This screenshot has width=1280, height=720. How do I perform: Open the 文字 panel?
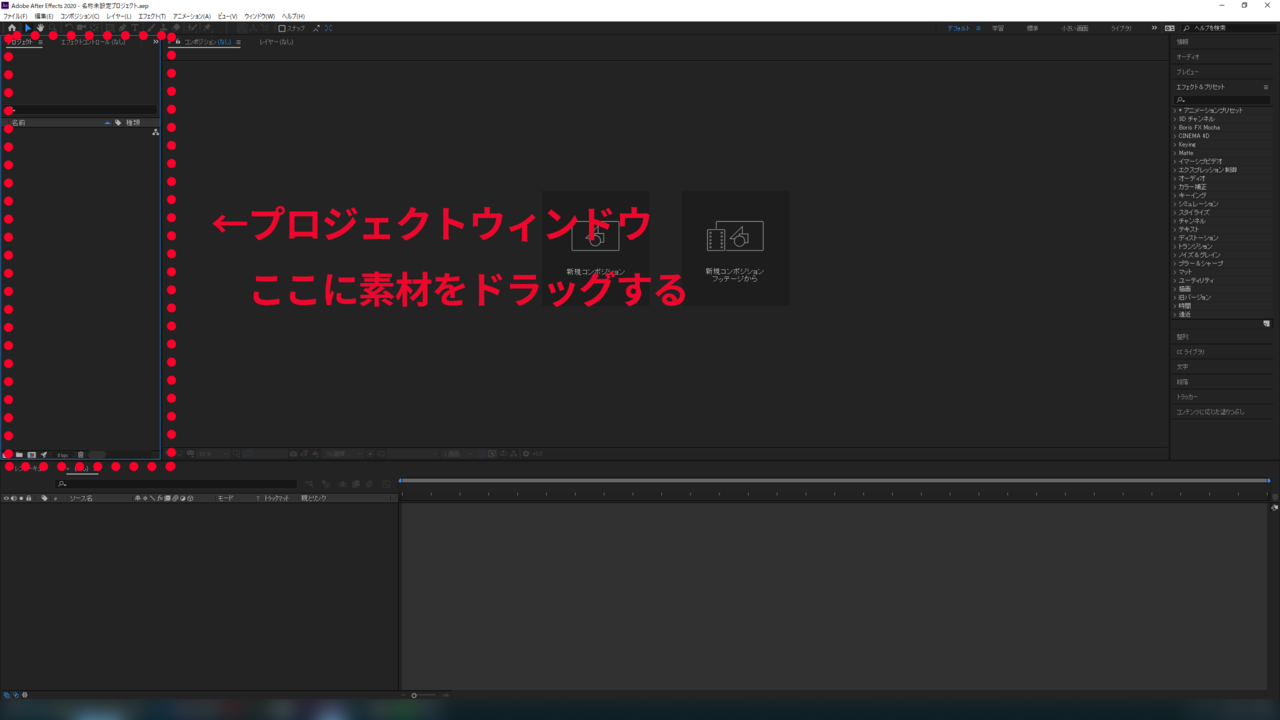coord(1183,367)
